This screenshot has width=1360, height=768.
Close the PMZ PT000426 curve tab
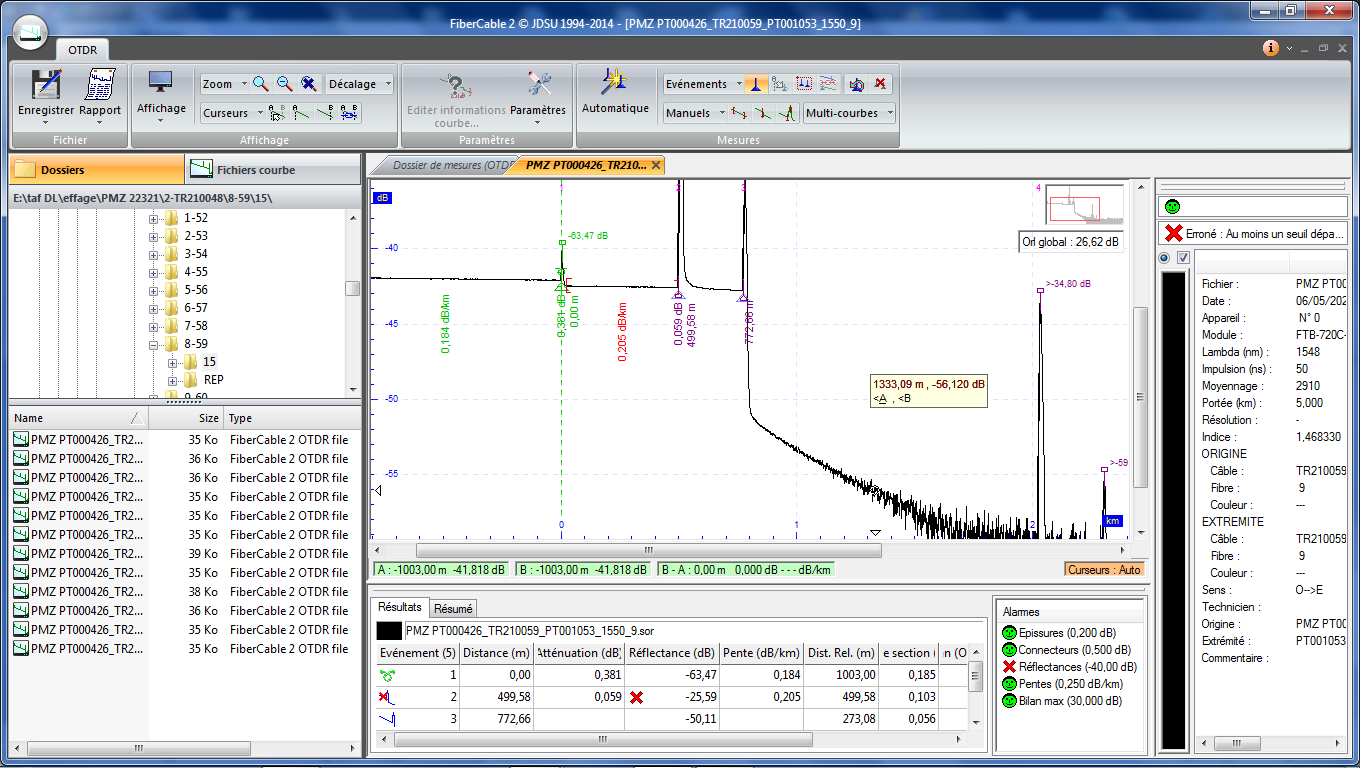[x=656, y=166]
